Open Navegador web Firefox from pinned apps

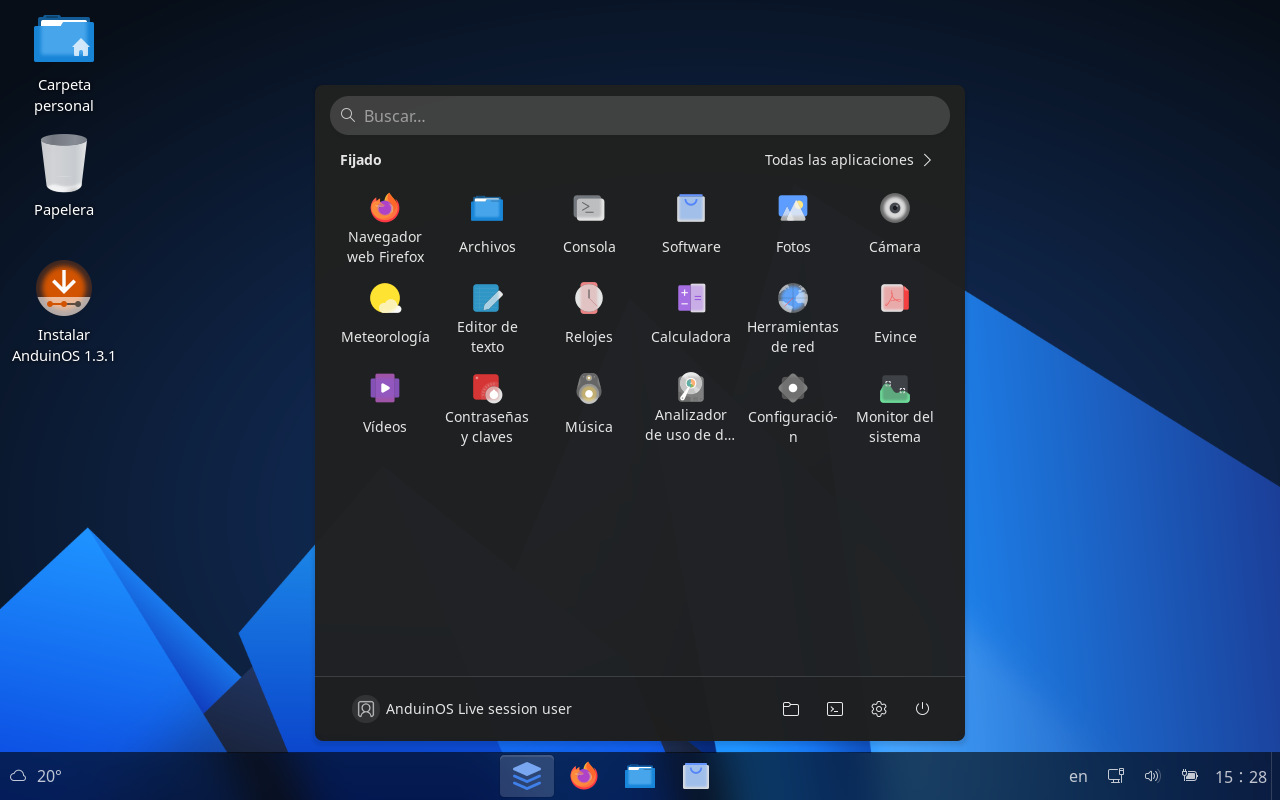(x=385, y=229)
